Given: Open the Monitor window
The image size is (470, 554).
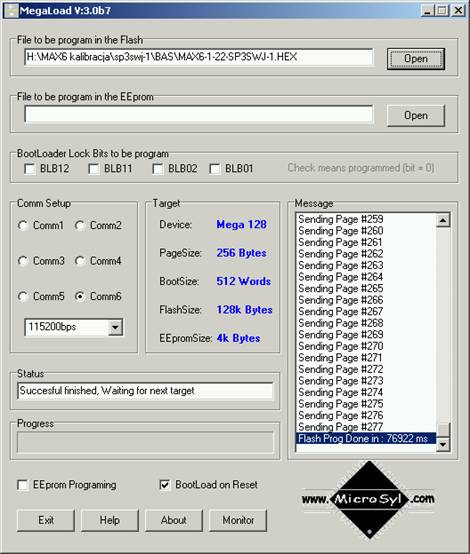Looking at the screenshot, I should coord(238,520).
